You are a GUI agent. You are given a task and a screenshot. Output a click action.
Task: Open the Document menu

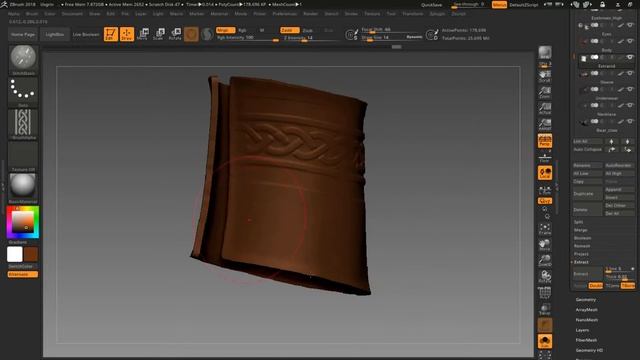[72, 13]
